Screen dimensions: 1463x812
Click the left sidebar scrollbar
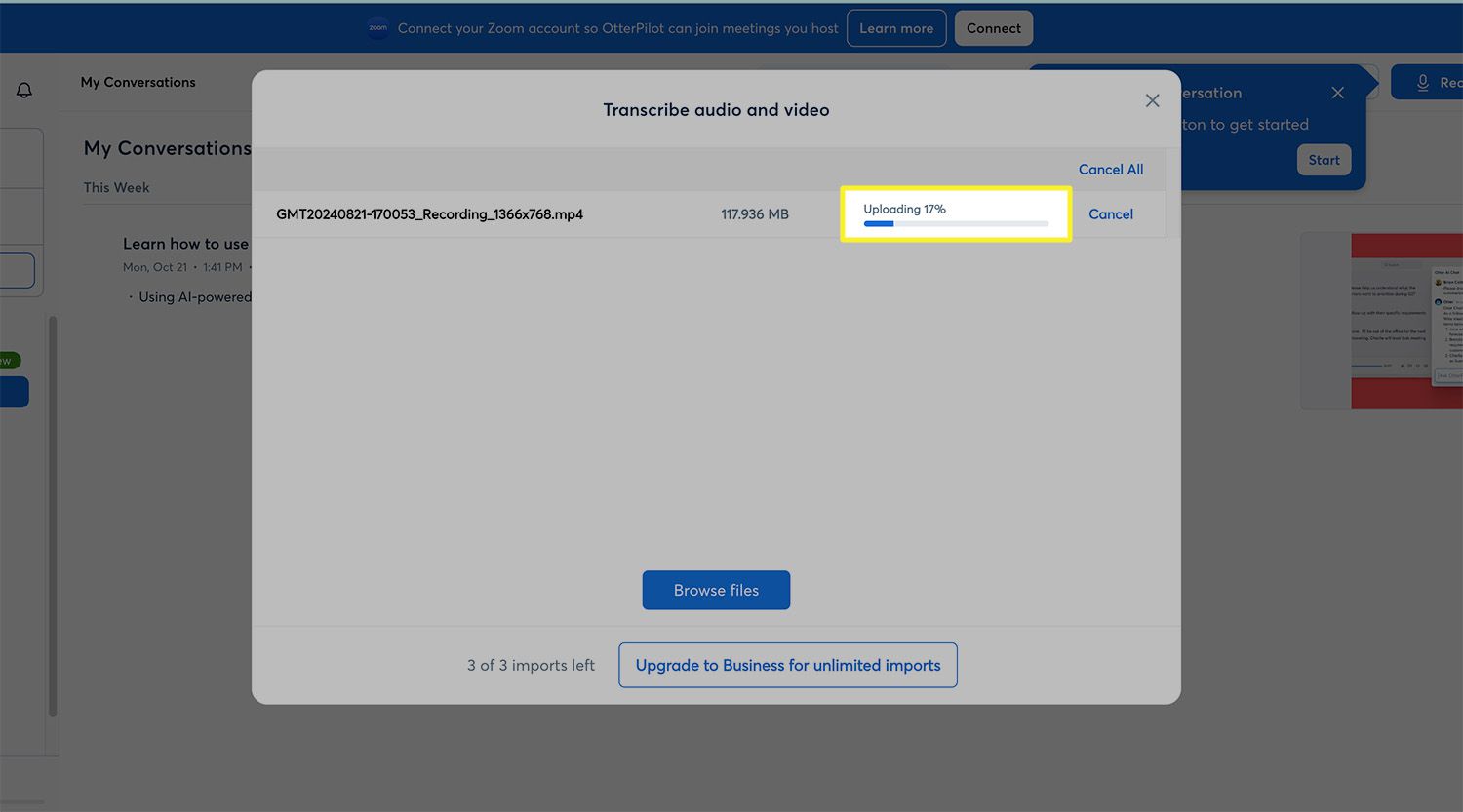click(53, 517)
